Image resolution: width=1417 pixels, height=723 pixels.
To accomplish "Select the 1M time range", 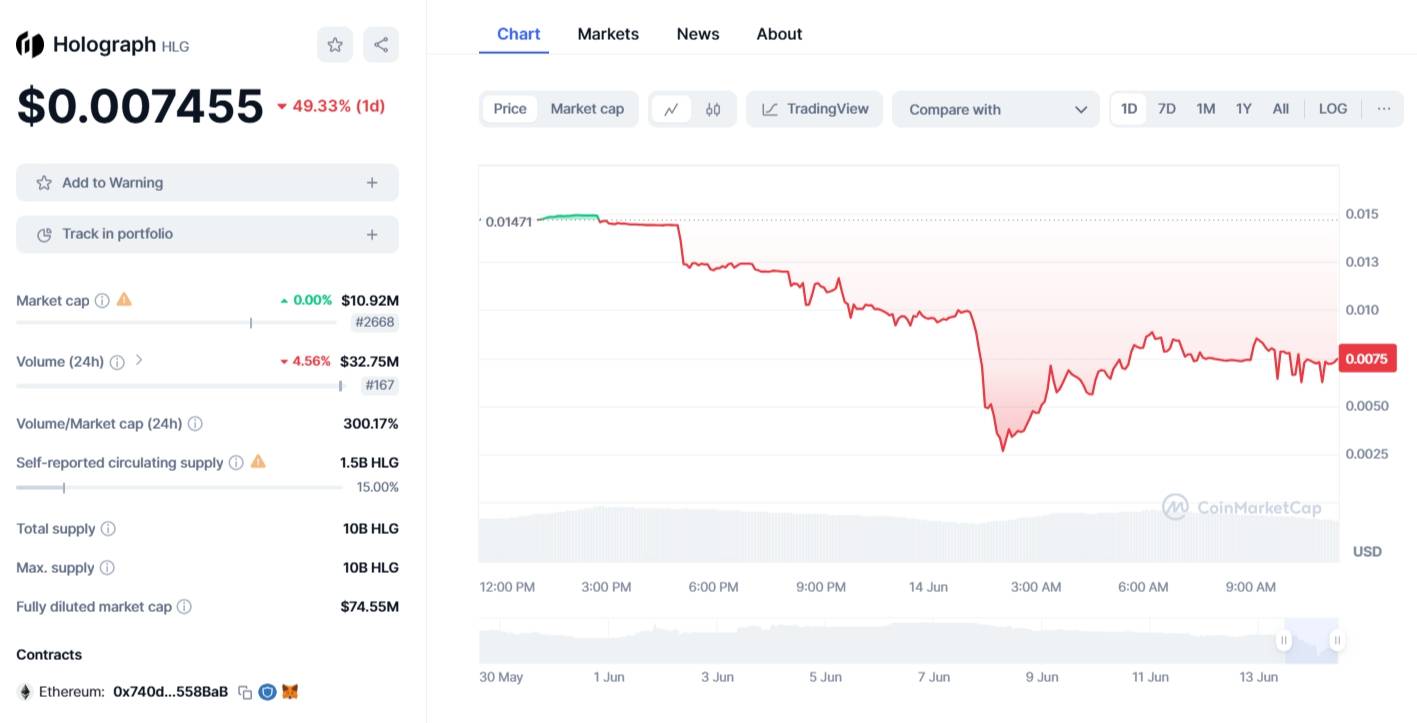I will [1206, 109].
